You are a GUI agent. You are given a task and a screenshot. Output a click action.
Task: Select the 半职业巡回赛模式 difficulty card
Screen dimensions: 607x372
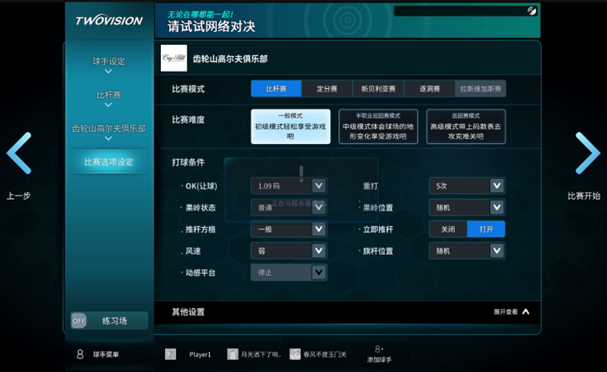tap(378, 127)
